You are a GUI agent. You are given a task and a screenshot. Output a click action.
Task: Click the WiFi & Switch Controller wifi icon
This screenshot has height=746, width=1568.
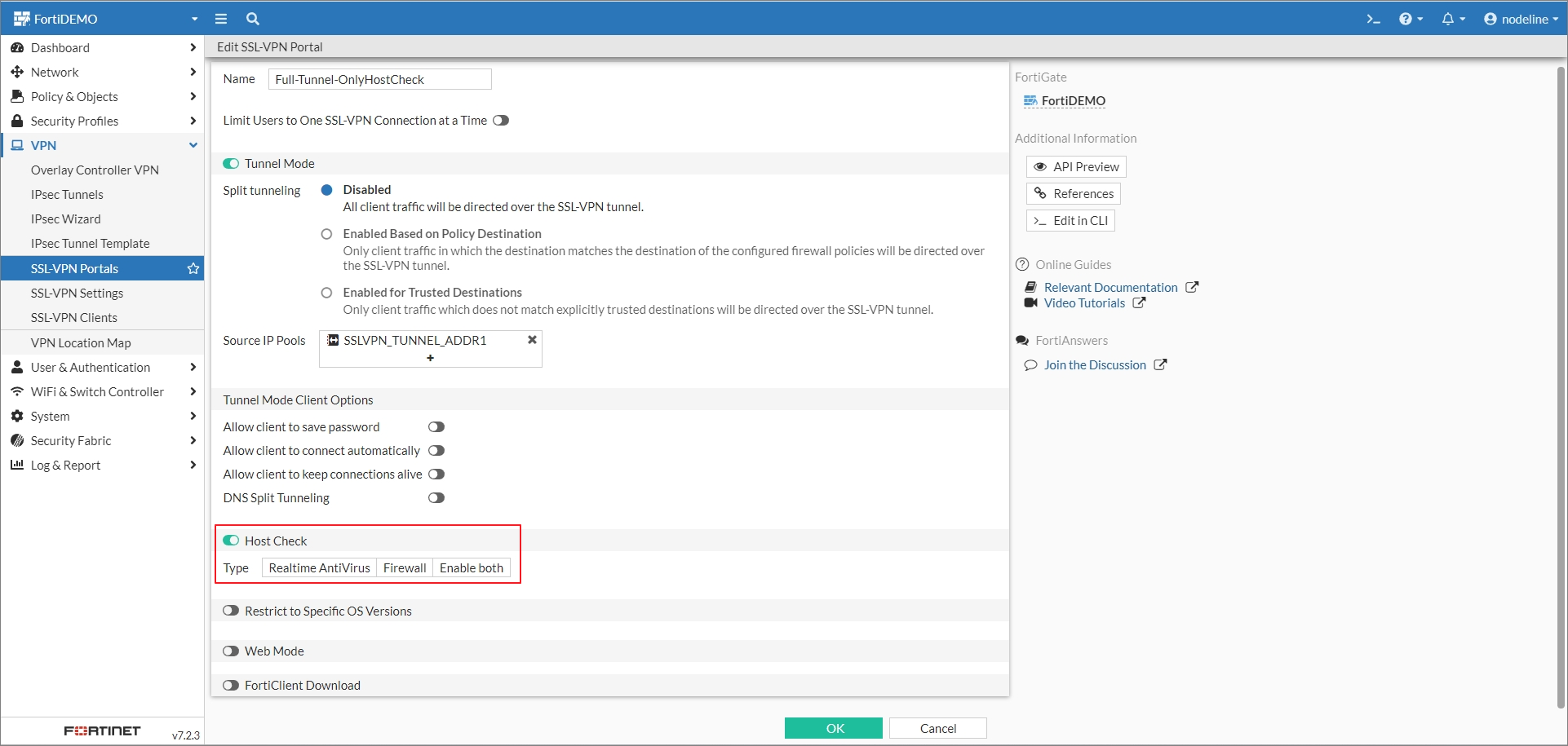[17, 391]
